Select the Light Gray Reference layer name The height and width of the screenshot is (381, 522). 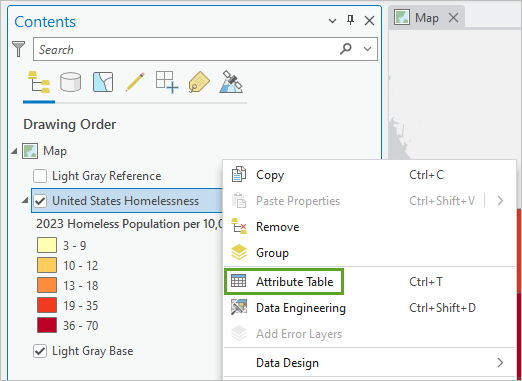tap(107, 176)
